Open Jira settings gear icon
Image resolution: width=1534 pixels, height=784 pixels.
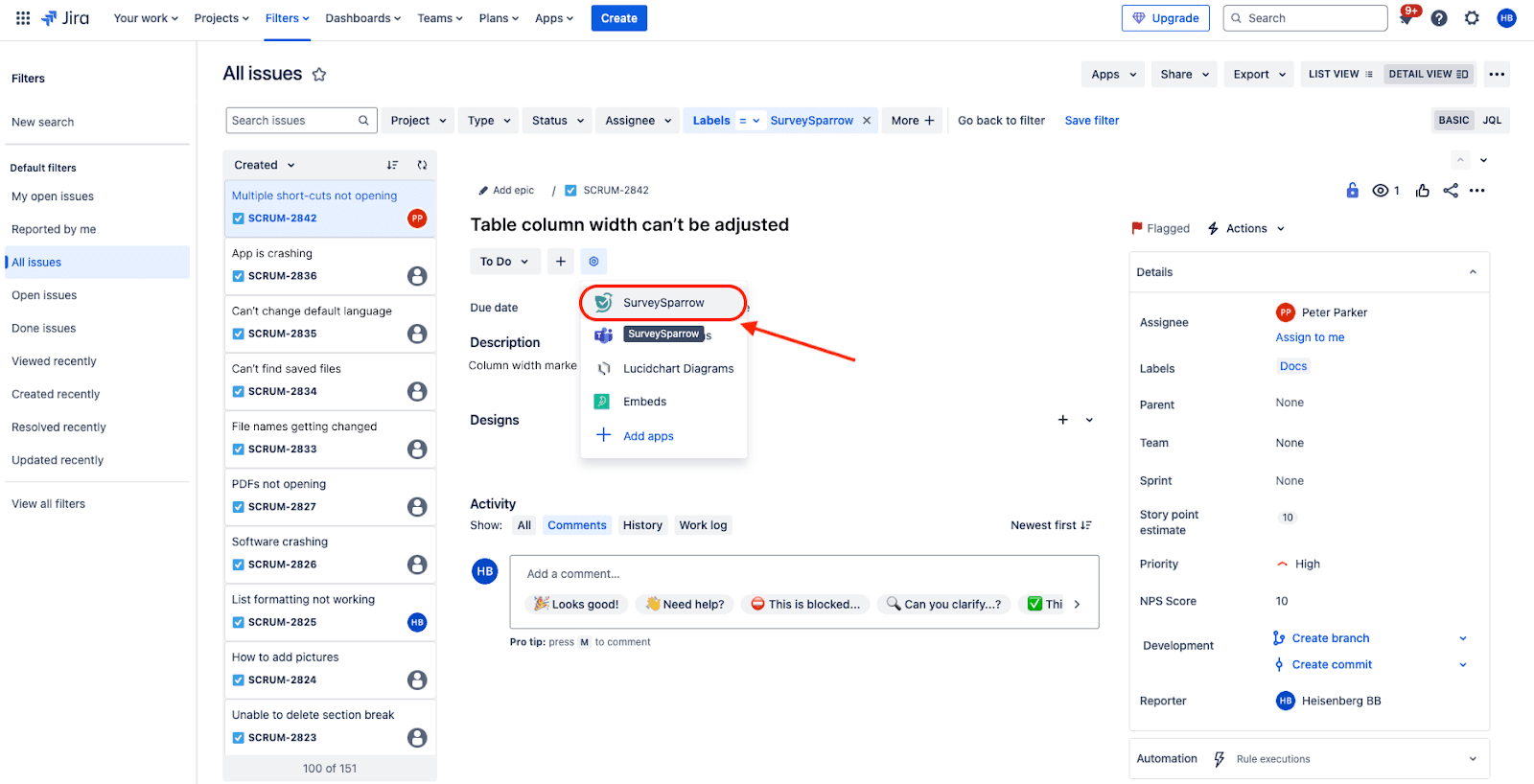[x=1472, y=18]
